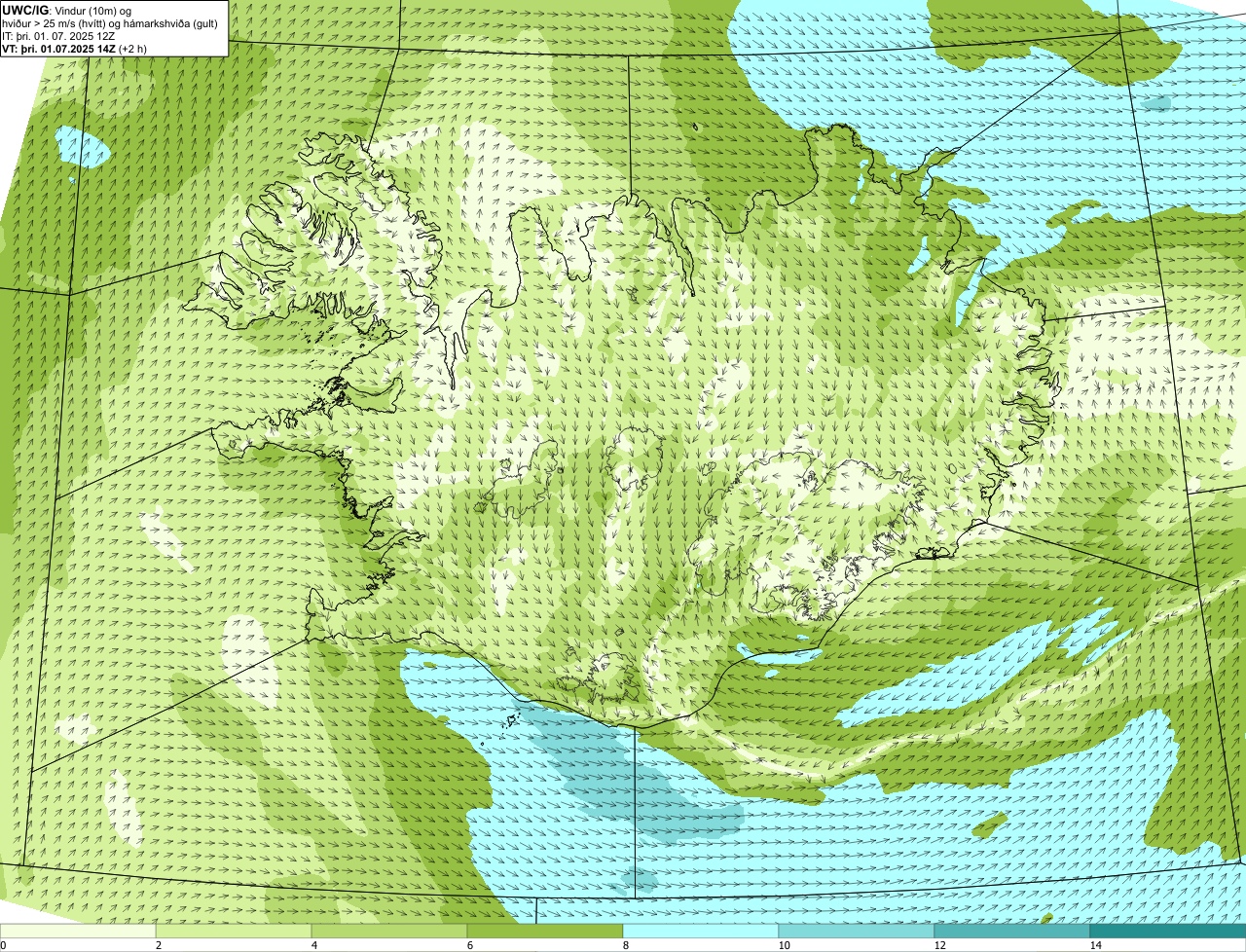Click the 0–2 pale yellow legend swatch

pyautogui.click(x=78, y=931)
